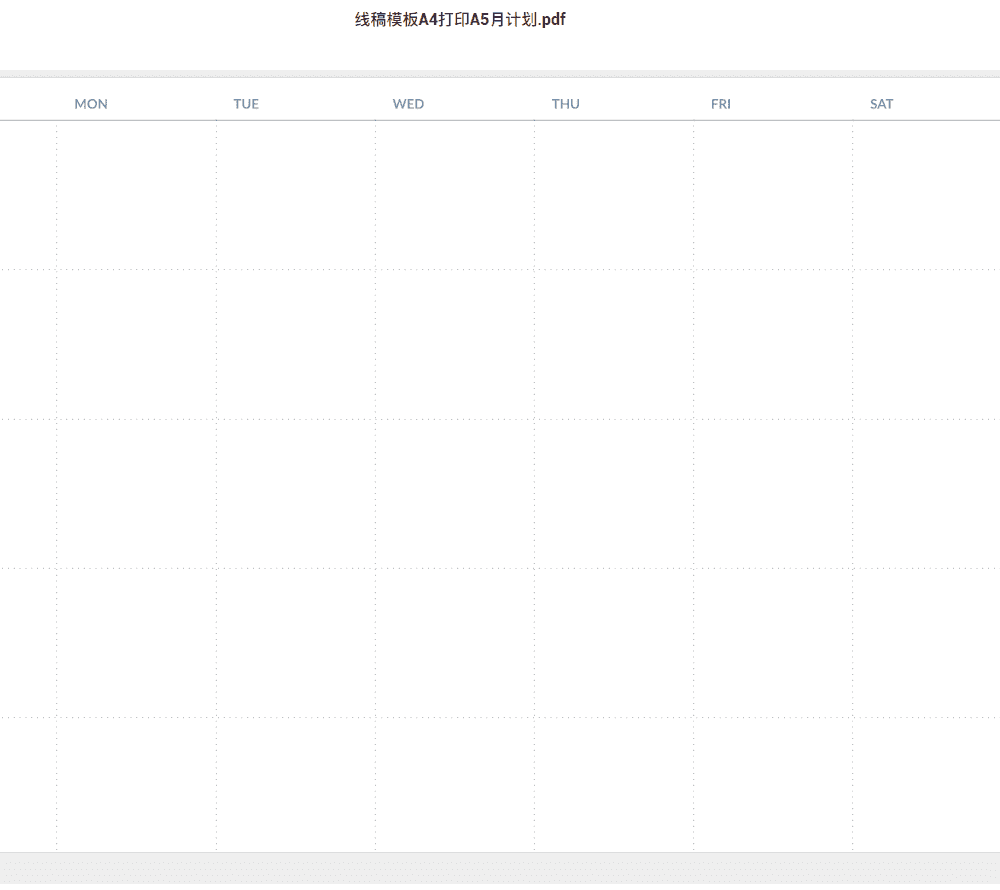This screenshot has height=890, width=1000.
Task: Select the WED column header
Action: pyautogui.click(x=408, y=104)
